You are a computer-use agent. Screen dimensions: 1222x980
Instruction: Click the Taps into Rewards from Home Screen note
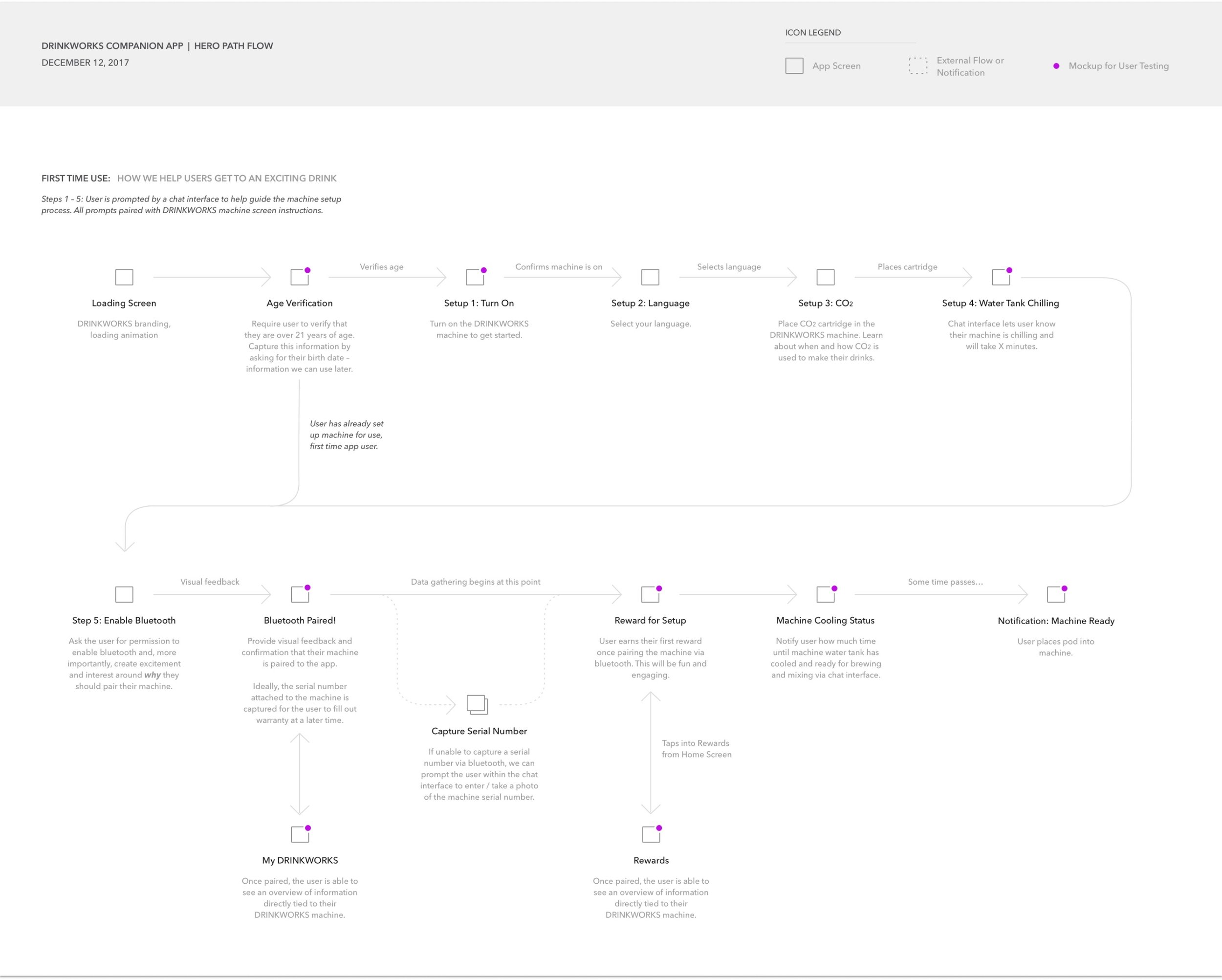click(697, 749)
